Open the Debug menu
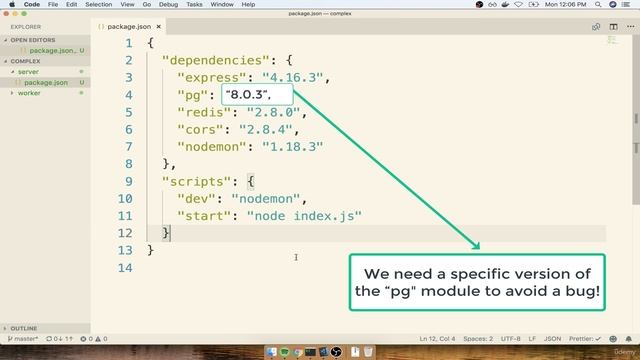The image size is (640, 360). [x=168, y=4]
